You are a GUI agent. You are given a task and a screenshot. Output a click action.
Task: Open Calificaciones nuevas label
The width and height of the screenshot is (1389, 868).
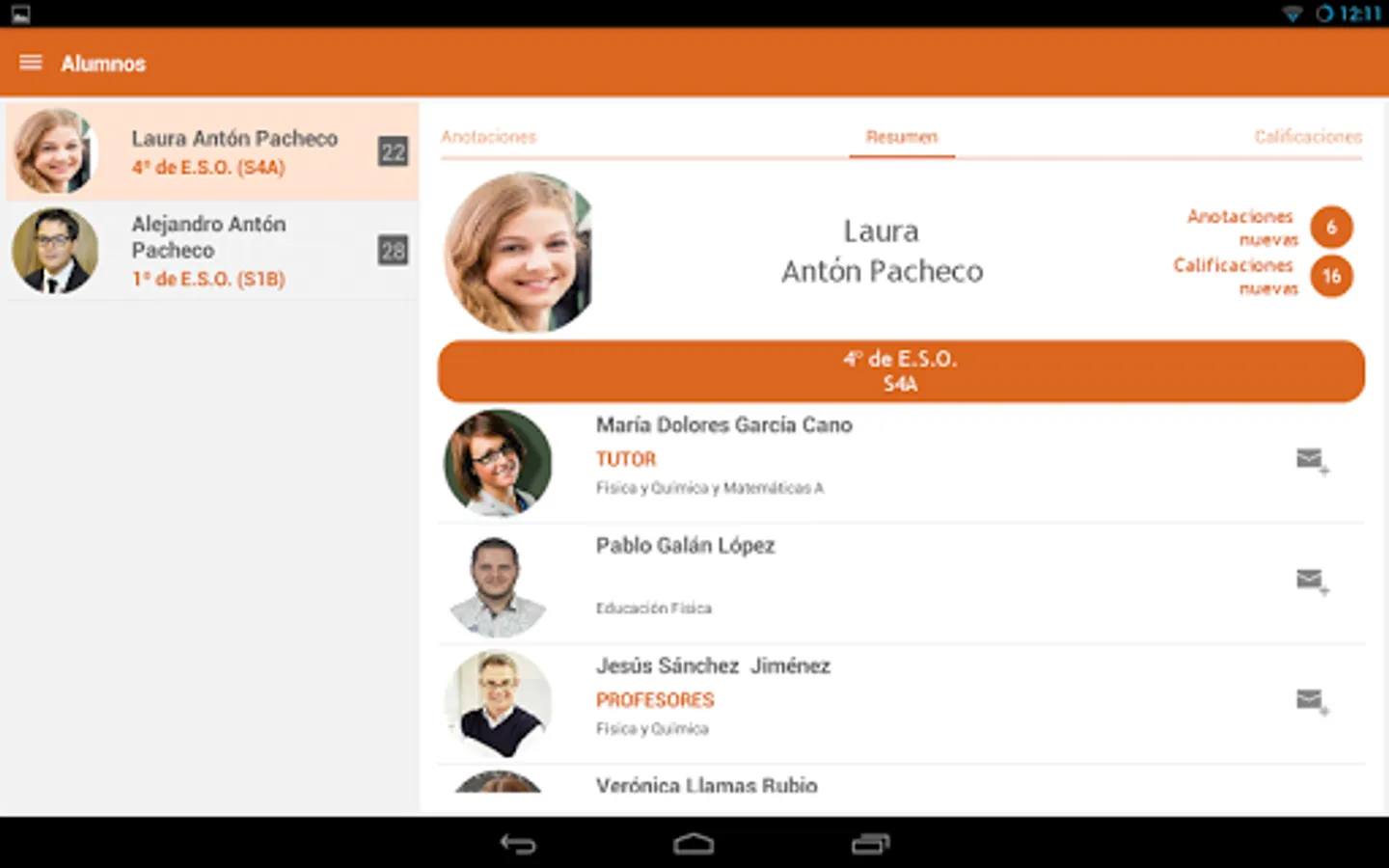click(x=1236, y=277)
